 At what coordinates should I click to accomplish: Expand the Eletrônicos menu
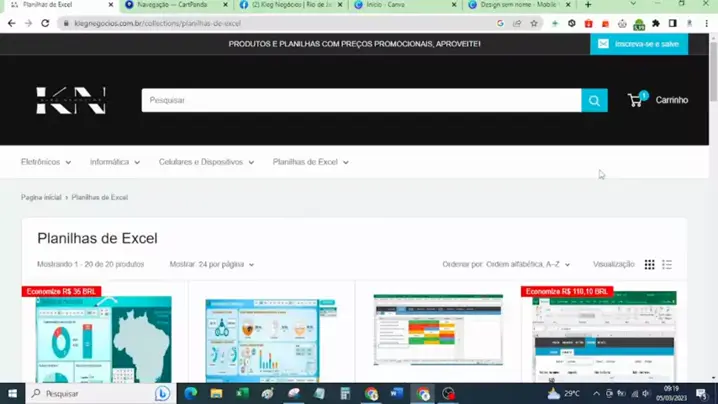tap(46, 162)
